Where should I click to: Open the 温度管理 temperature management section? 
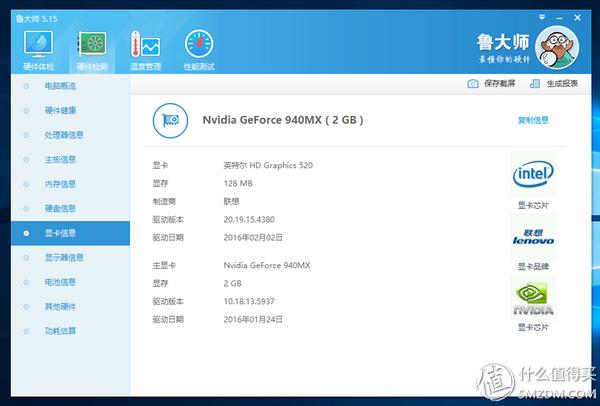pyautogui.click(x=146, y=50)
